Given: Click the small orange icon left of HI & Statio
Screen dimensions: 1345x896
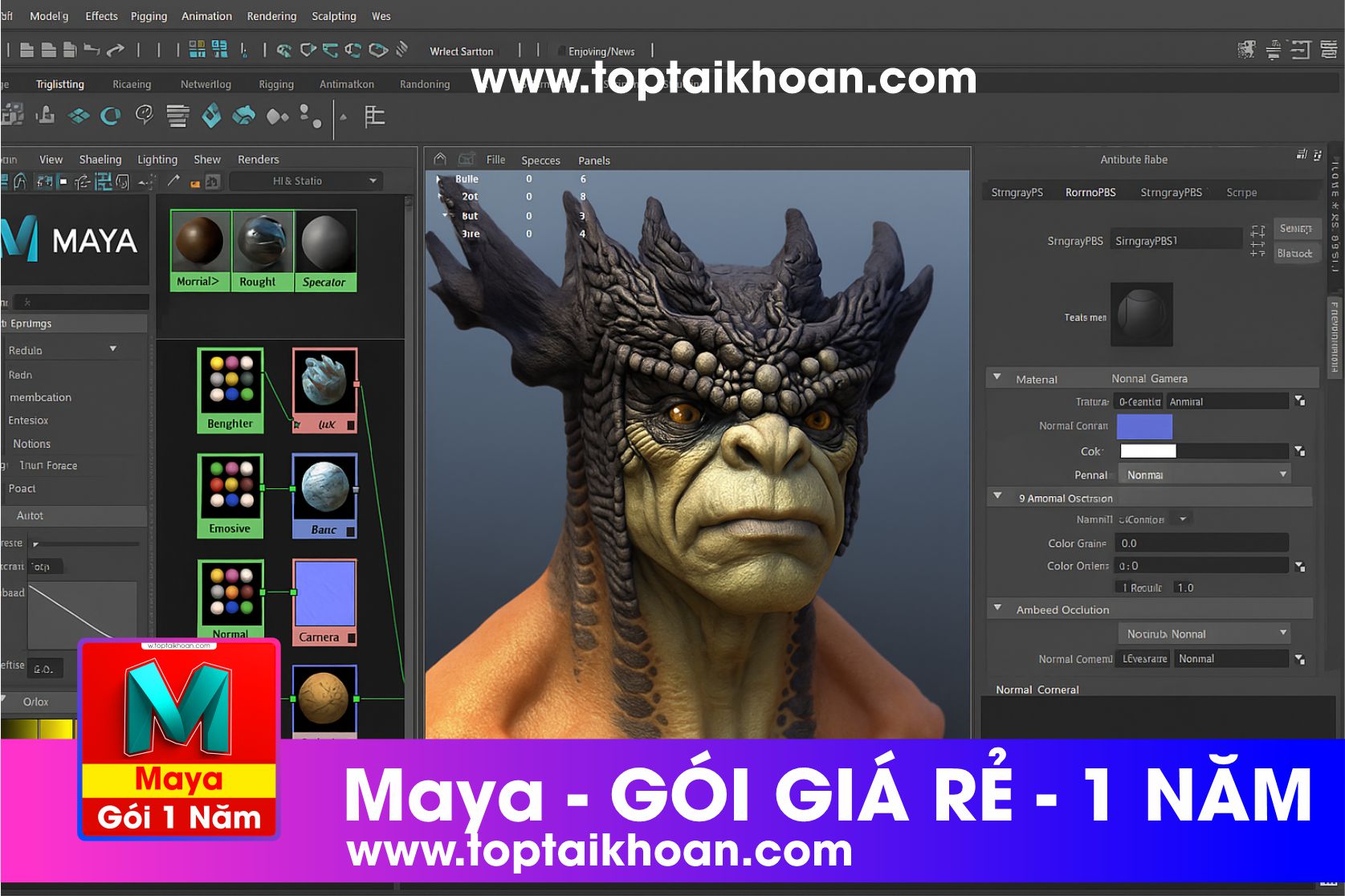Looking at the screenshot, I should 194,184.
